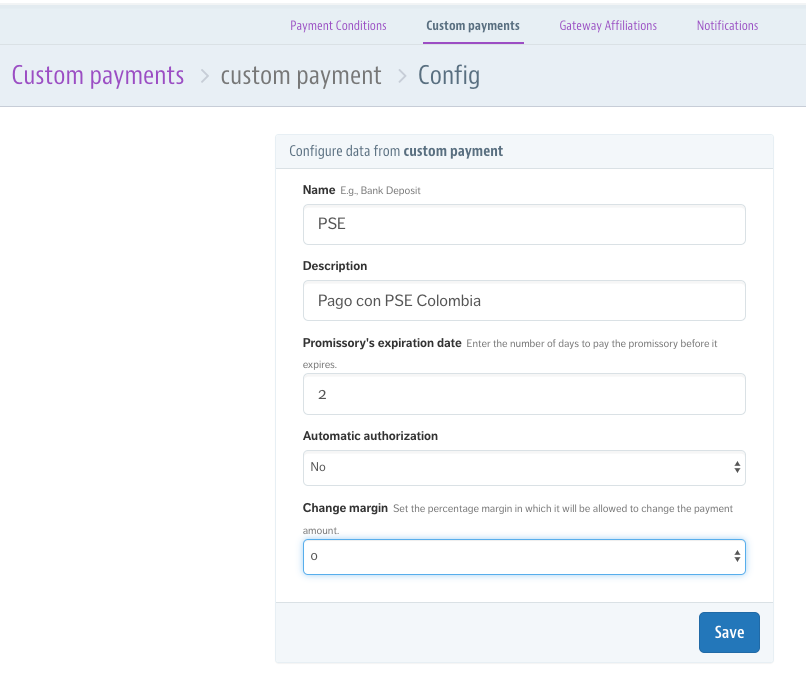The width and height of the screenshot is (806, 680).
Task: Go to the Gateway Affiliations tab
Action: (x=608, y=26)
